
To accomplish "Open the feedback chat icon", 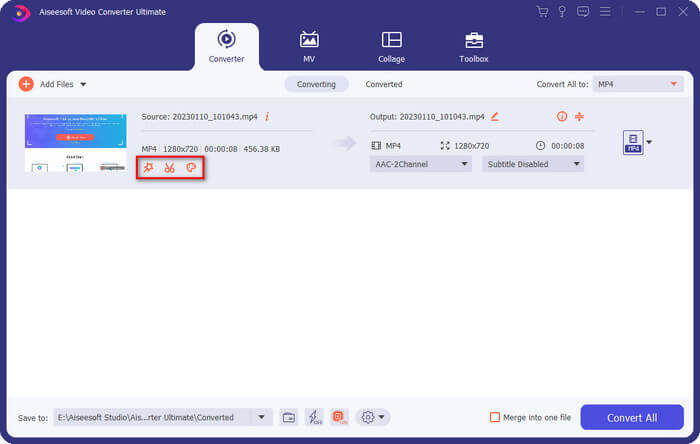I will click(583, 12).
